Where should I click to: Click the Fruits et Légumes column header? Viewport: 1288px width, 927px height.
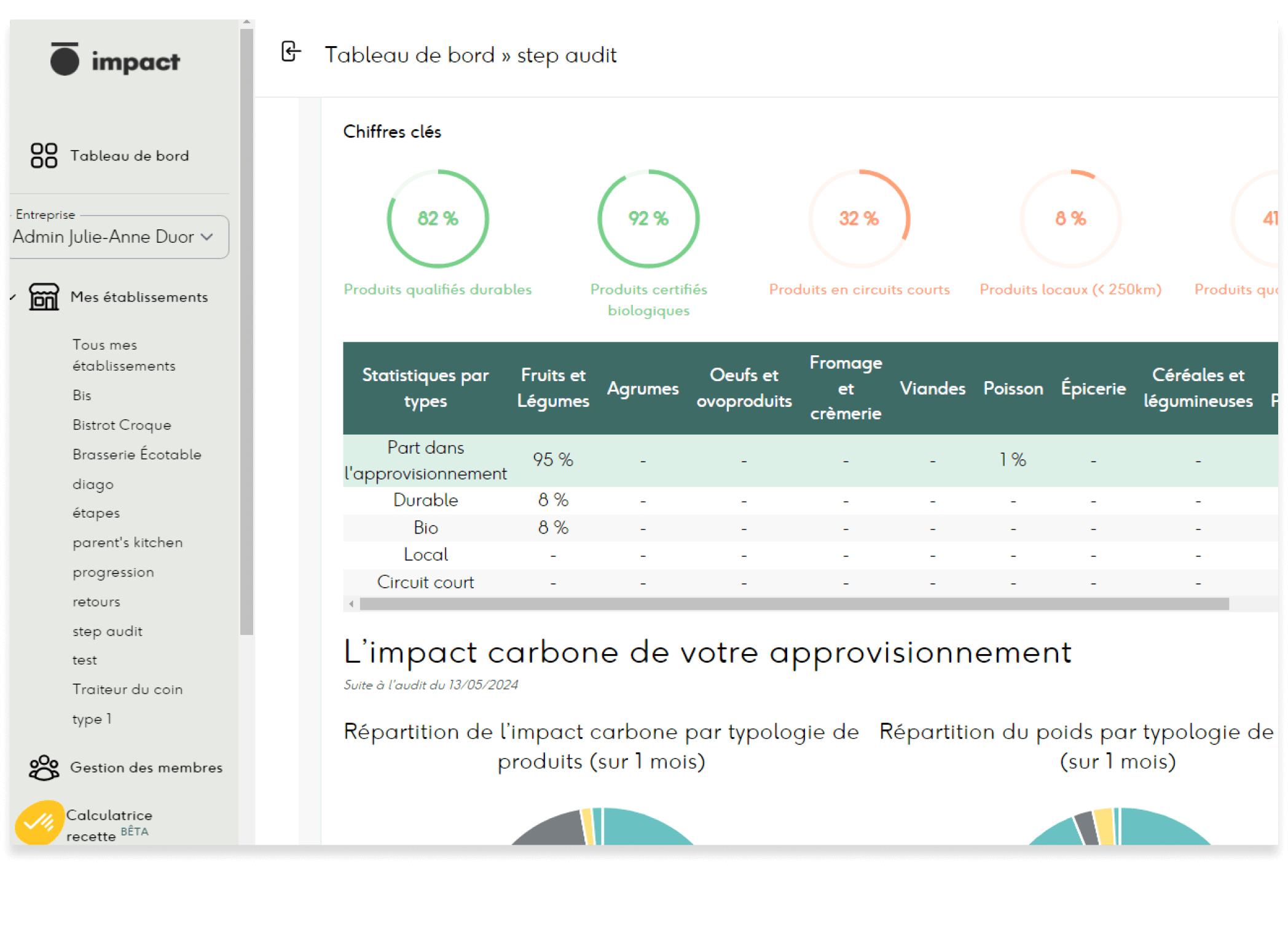point(552,388)
